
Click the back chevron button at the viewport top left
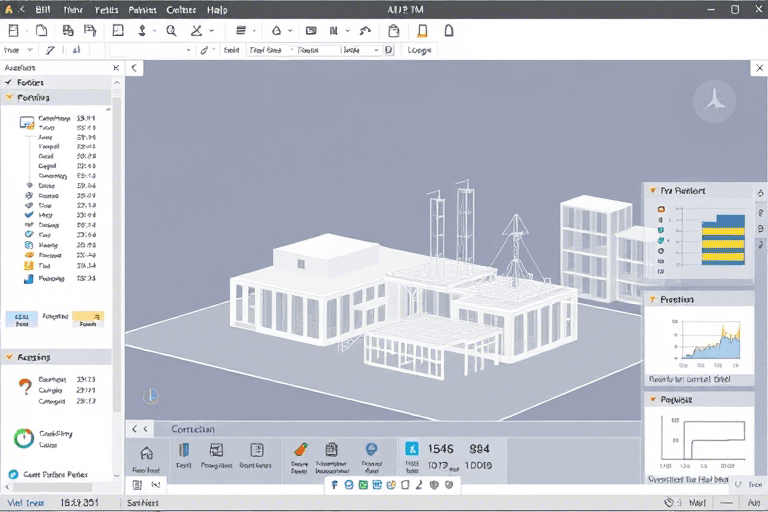click(x=134, y=68)
